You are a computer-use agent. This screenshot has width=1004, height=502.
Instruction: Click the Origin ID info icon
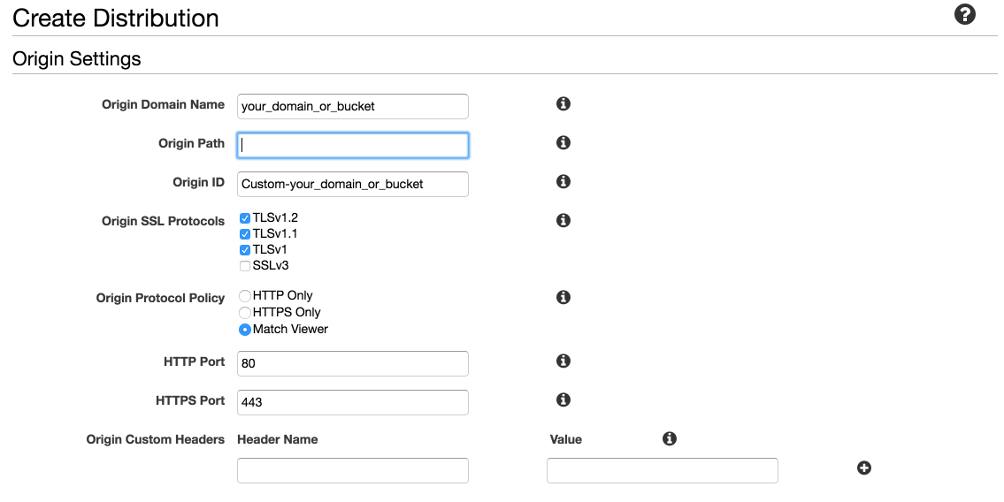563,182
